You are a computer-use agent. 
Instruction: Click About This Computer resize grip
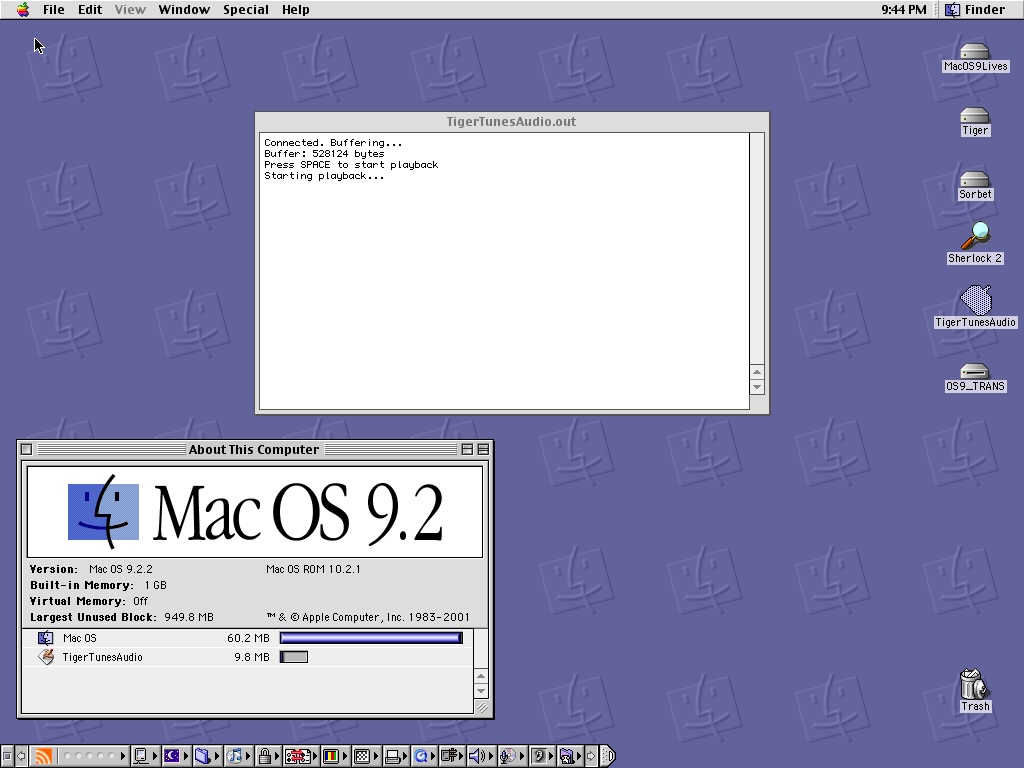(x=481, y=707)
